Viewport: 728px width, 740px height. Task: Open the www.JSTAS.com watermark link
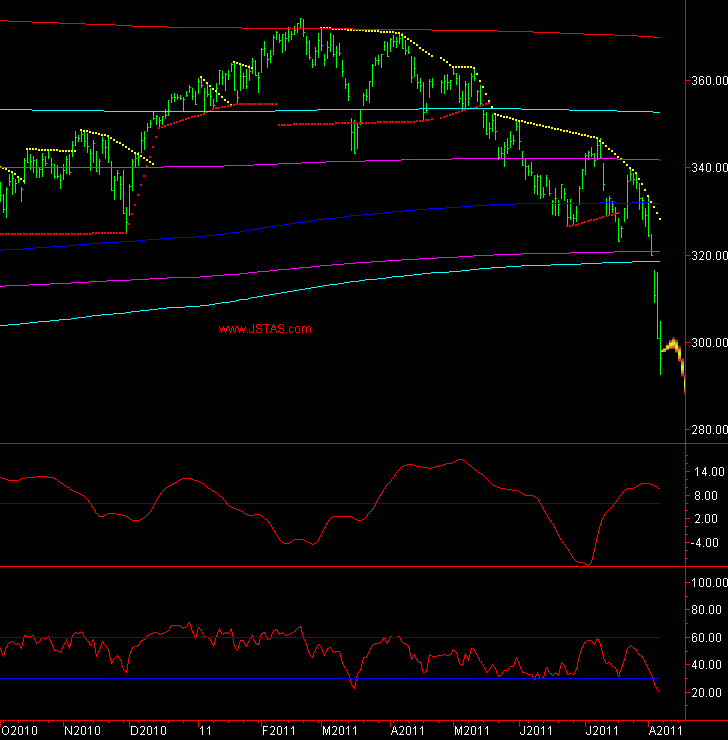point(265,329)
